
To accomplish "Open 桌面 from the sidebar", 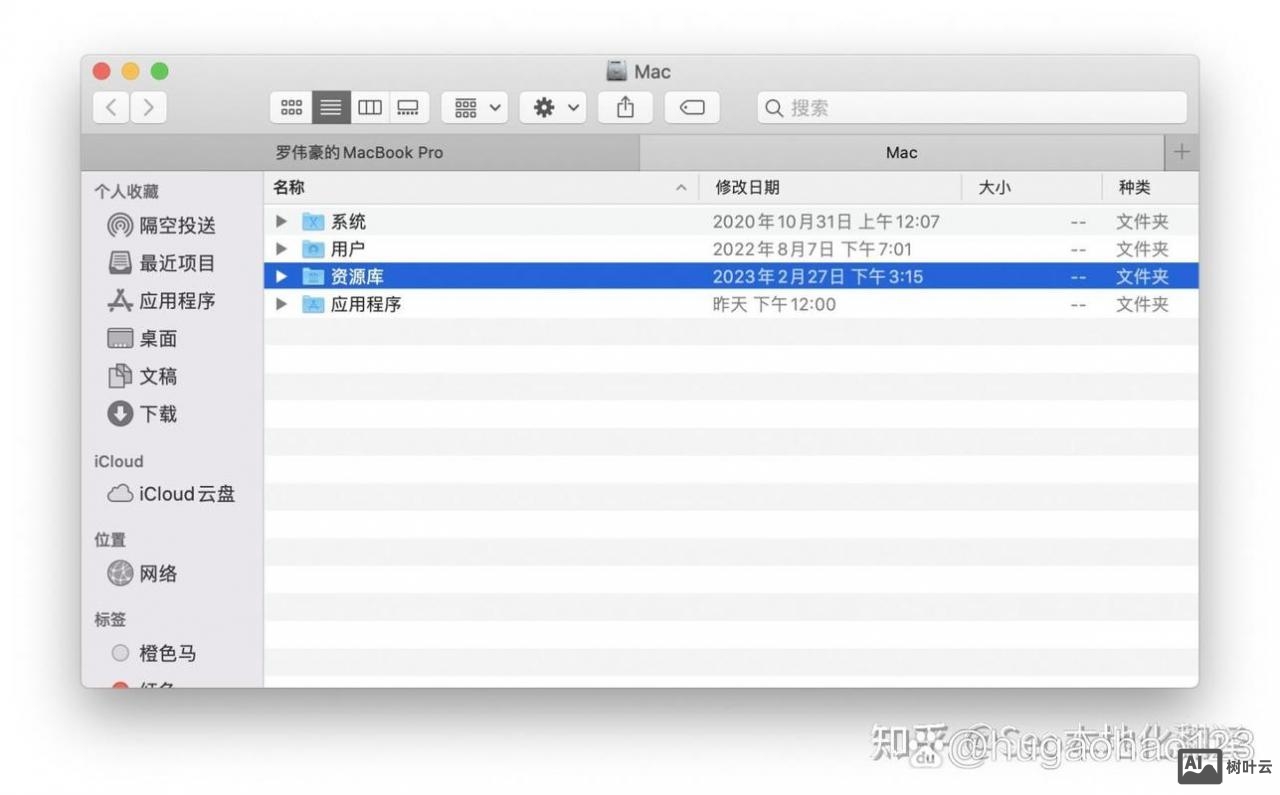I will coord(158,338).
